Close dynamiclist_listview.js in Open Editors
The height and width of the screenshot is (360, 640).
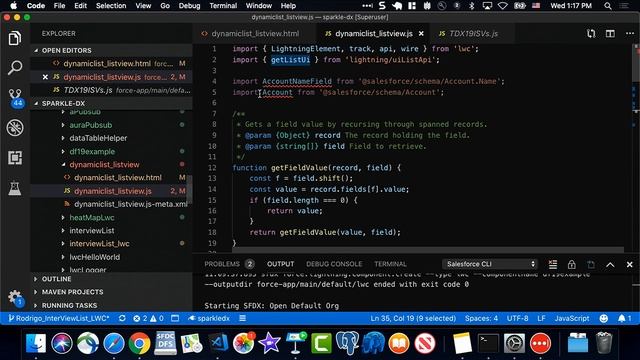(45, 77)
